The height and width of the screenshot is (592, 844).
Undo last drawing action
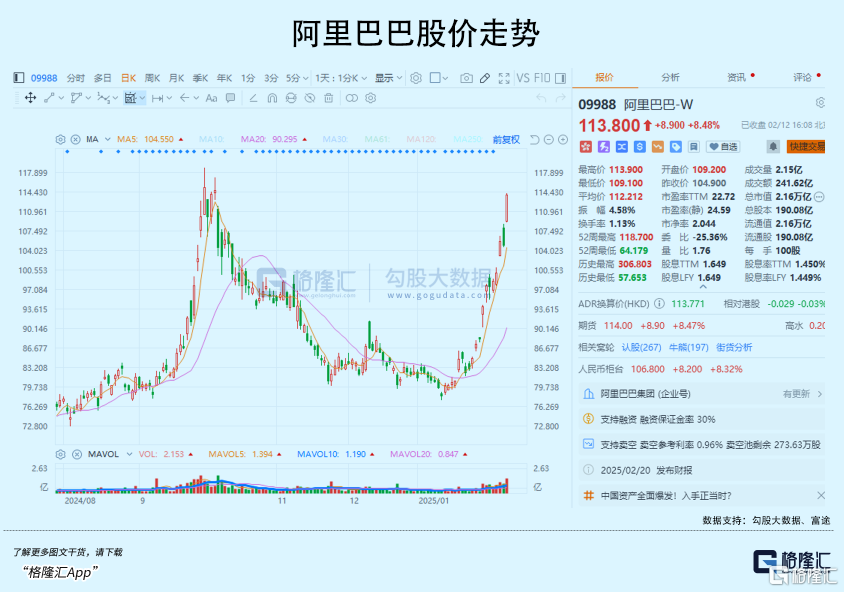point(541,98)
